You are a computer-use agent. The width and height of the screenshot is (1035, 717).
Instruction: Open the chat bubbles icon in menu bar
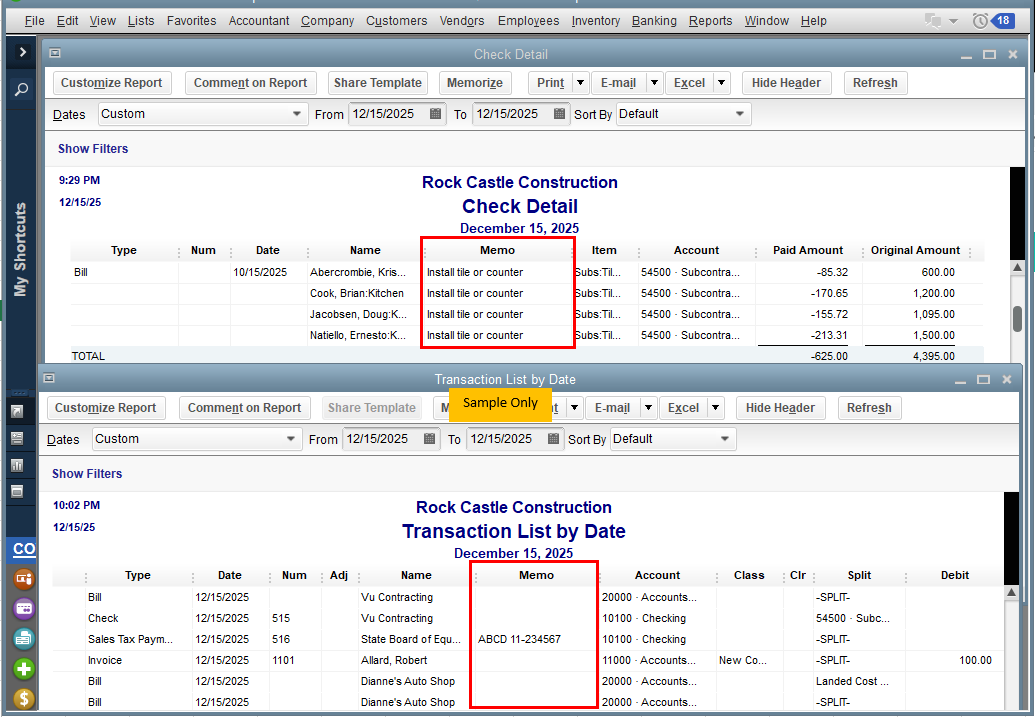point(933,20)
